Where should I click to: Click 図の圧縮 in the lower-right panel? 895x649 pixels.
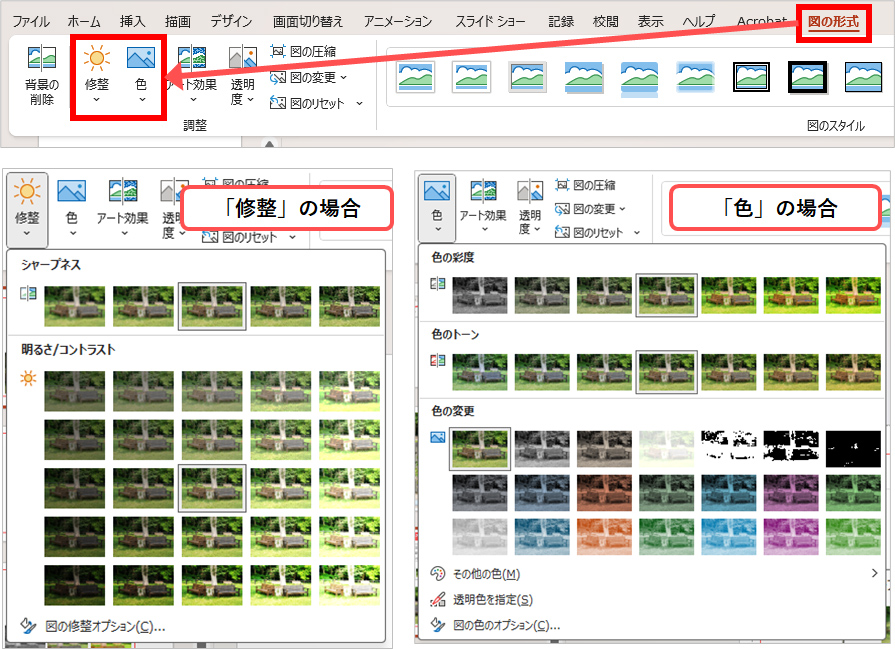point(584,185)
